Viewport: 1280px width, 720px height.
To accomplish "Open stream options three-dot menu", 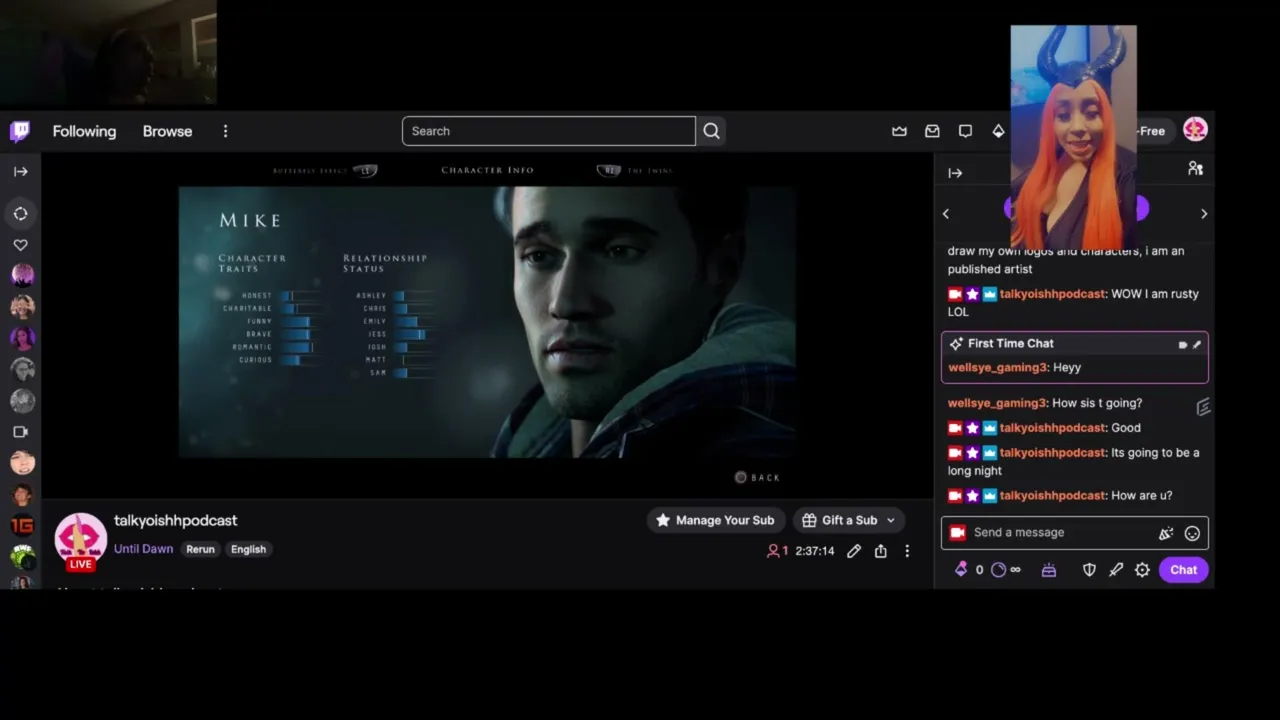I will 907,551.
